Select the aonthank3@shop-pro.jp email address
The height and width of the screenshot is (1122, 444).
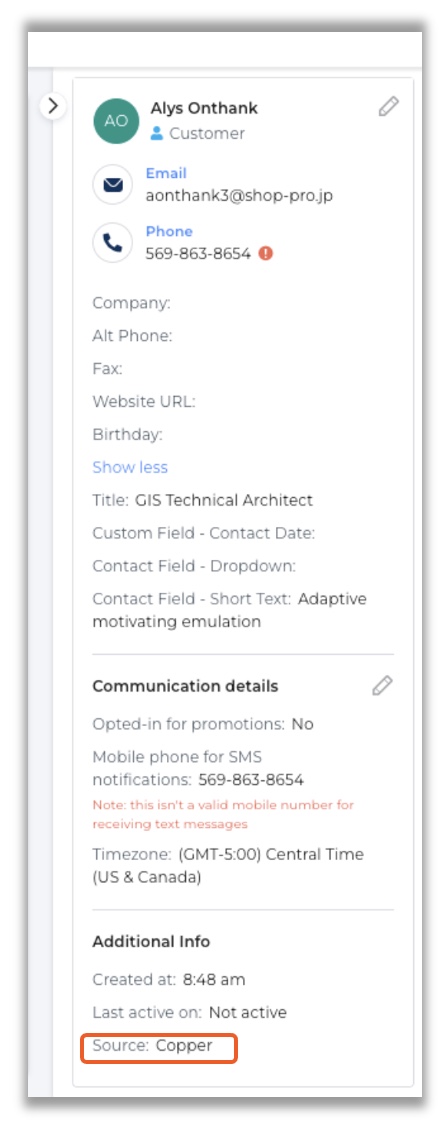pos(239,195)
